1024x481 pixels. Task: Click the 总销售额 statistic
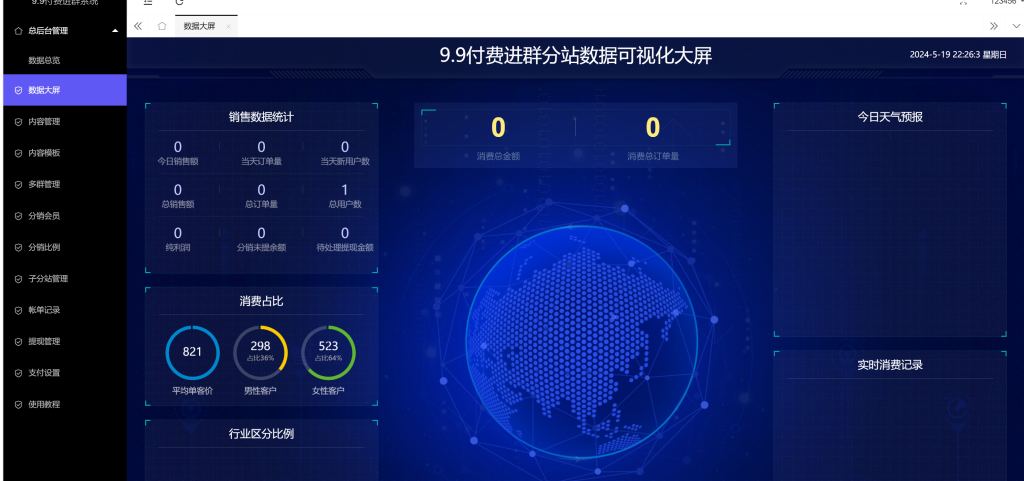click(178, 196)
